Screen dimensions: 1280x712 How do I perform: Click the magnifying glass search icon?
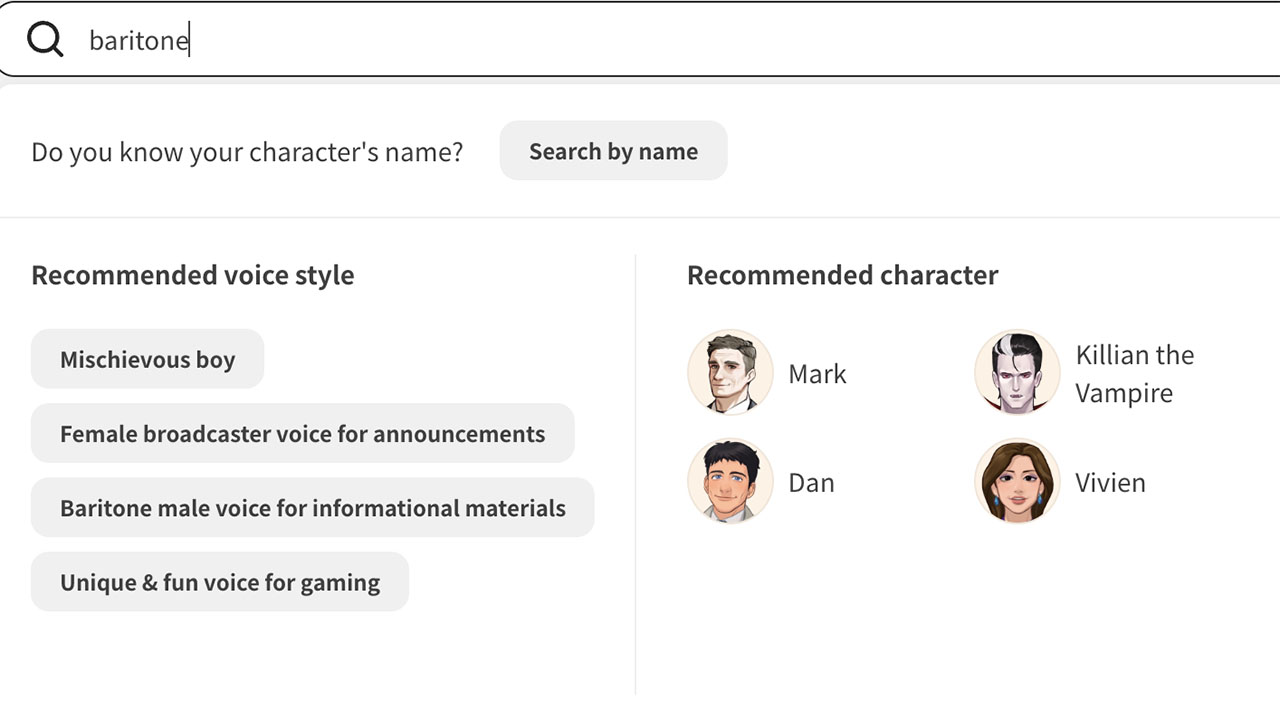(x=45, y=40)
